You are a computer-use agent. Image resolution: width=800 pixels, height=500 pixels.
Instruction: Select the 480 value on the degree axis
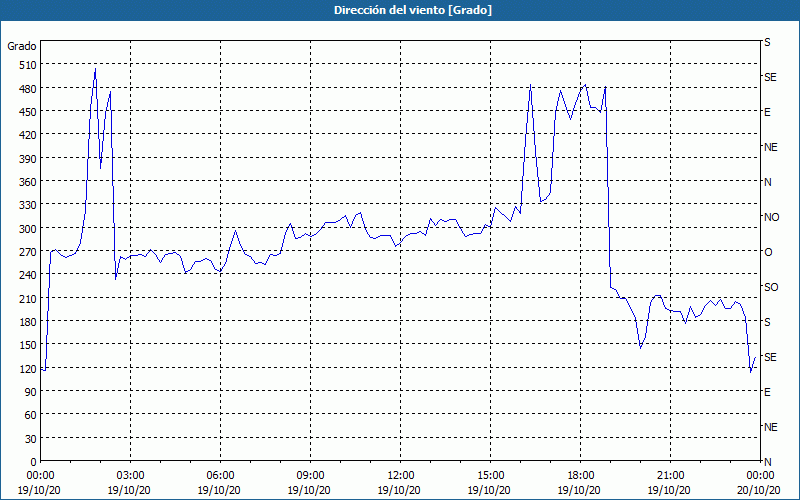(x=28, y=88)
